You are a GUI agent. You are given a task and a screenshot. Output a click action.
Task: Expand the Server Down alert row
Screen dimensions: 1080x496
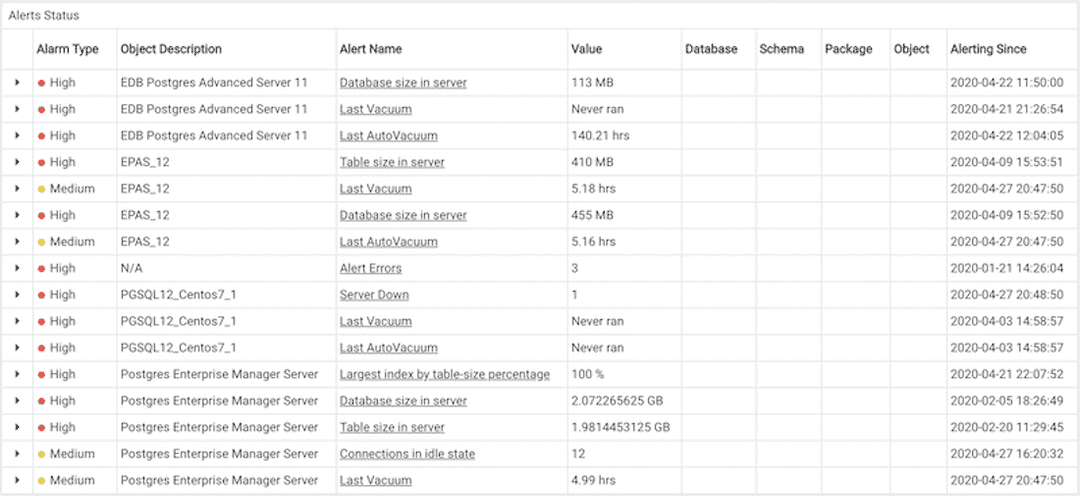(x=17, y=295)
